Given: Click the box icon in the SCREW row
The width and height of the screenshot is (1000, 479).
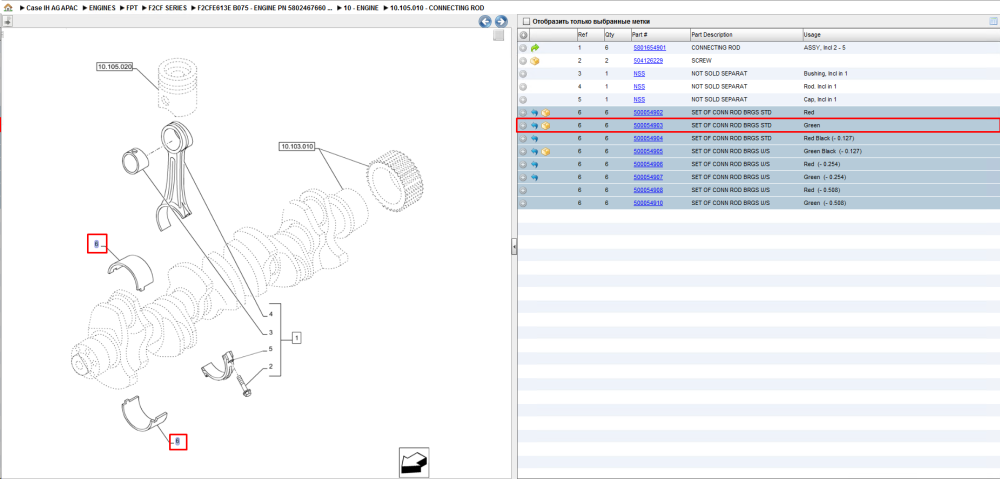Looking at the screenshot, I should pyautogui.click(x=535, y=61).
